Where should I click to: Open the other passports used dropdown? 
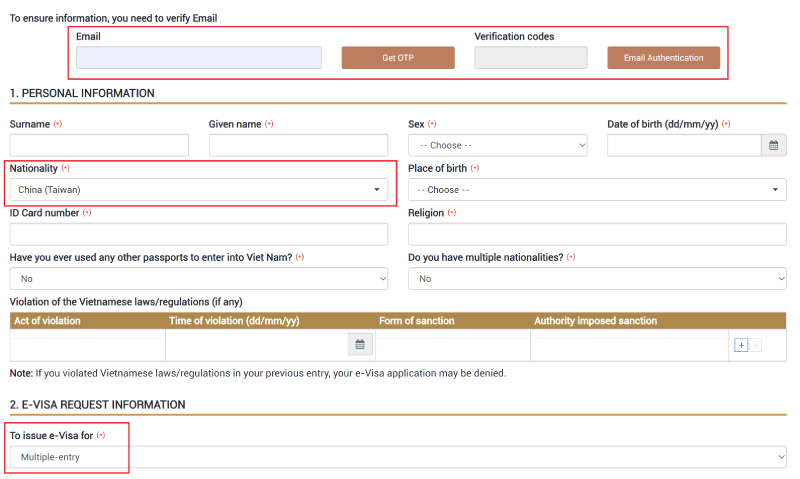click(198, 279)
